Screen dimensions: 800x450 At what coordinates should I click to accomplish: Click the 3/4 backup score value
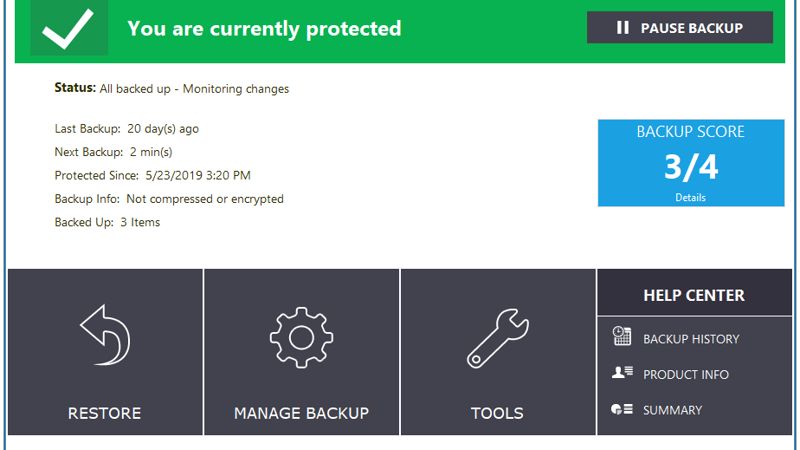691,167
